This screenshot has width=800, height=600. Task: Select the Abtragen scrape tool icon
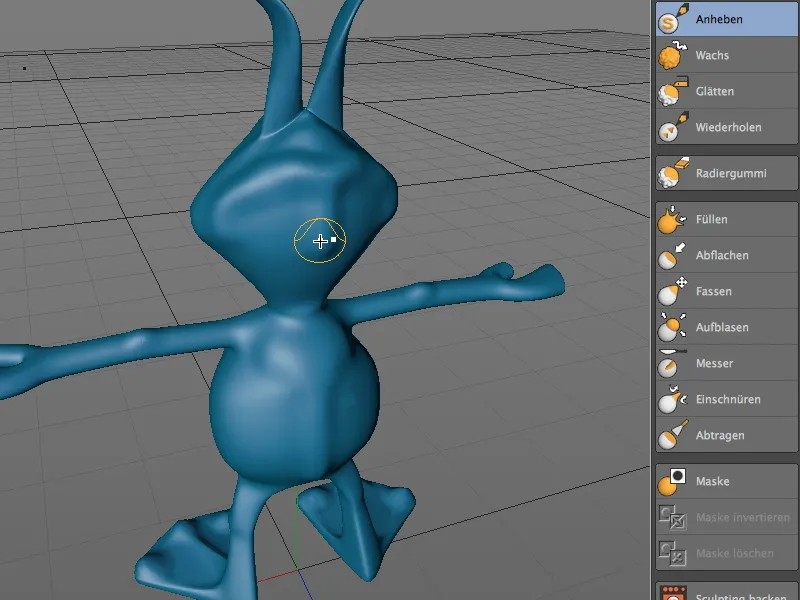[x=672, y=435]
